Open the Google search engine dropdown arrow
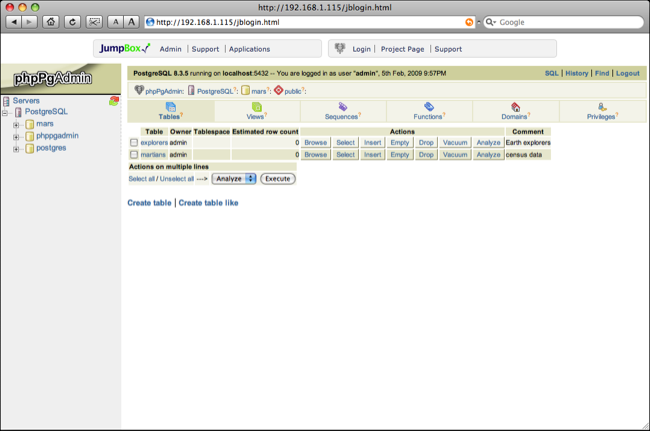 [x=495, y=22]
